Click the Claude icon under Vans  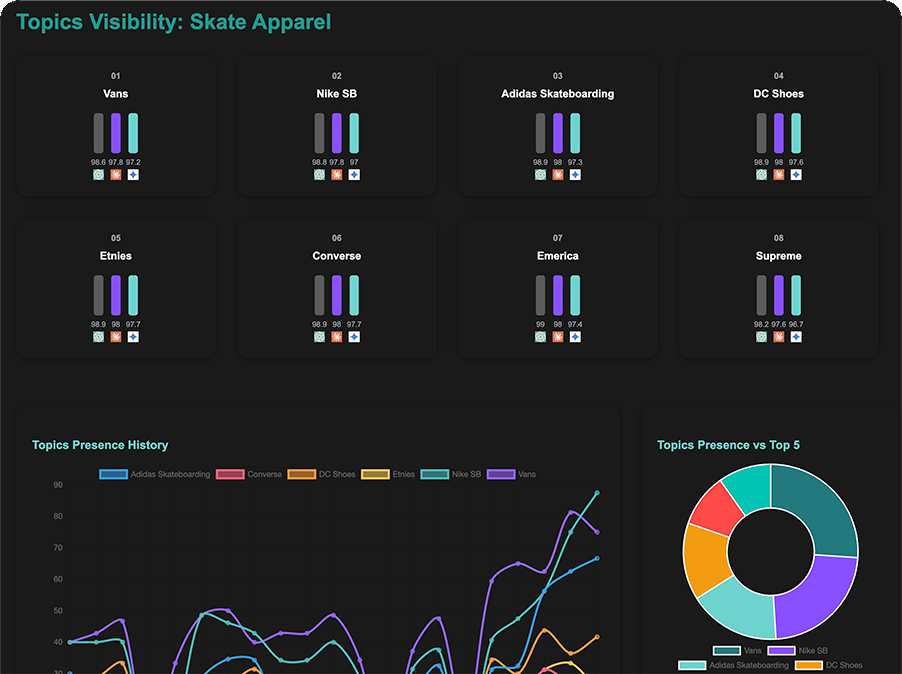pyautogui.click(x=116, y=175)
